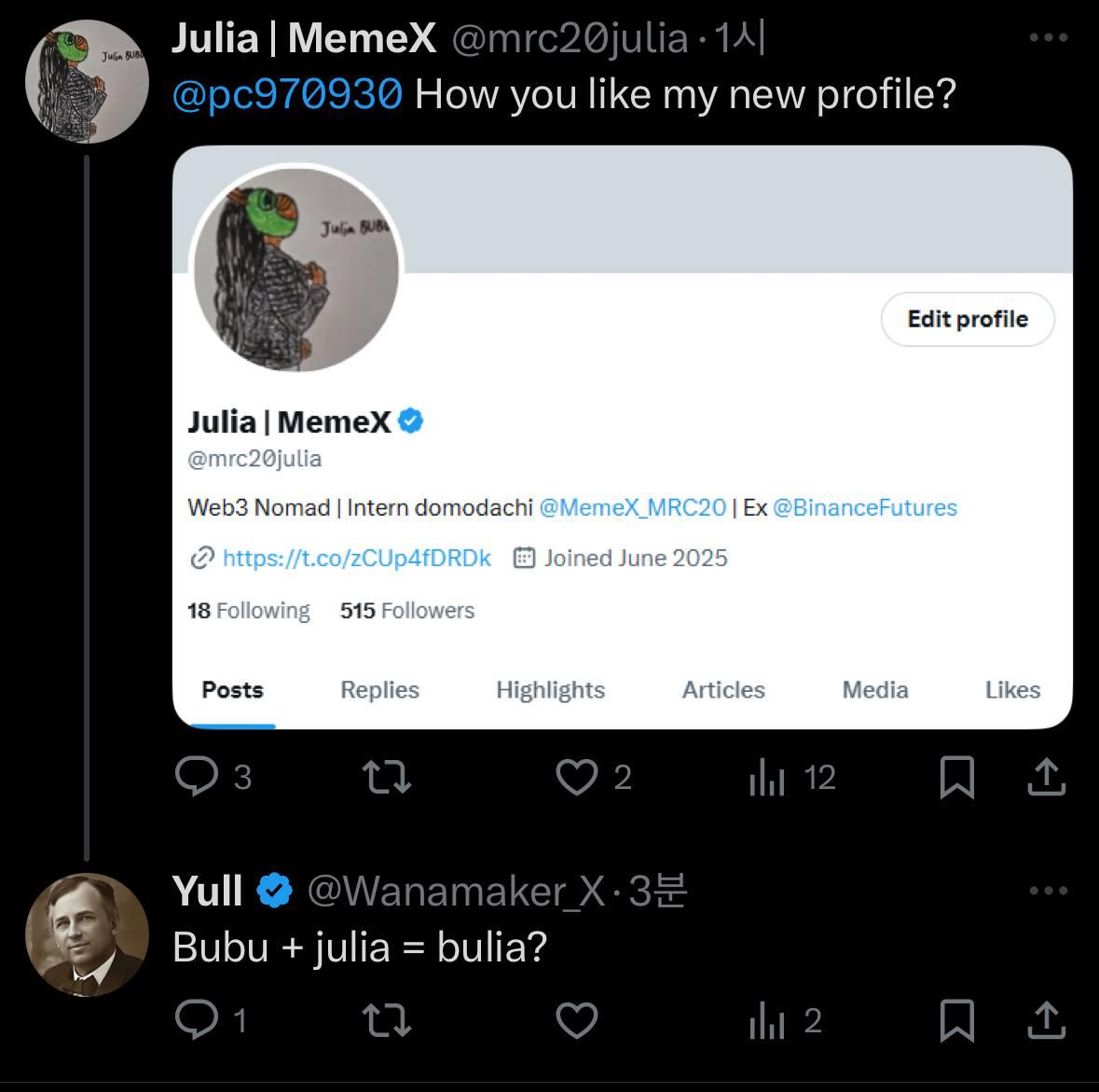Click the @pc970930 mention in the tweet

click(285, 93)
